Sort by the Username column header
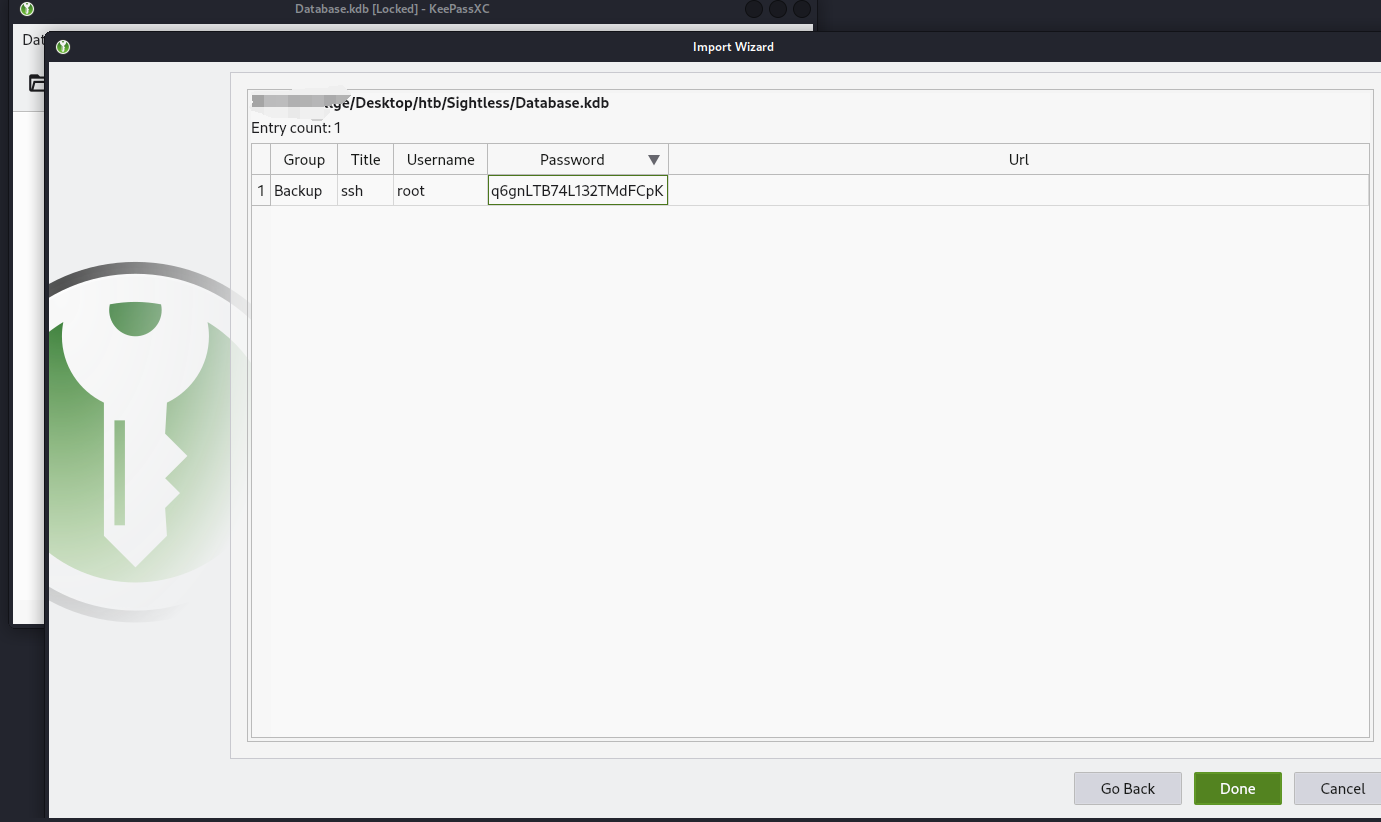Image resolution: width=1381 pixels, height=822 pixels. pyautogui.click(x=441, y=160)
